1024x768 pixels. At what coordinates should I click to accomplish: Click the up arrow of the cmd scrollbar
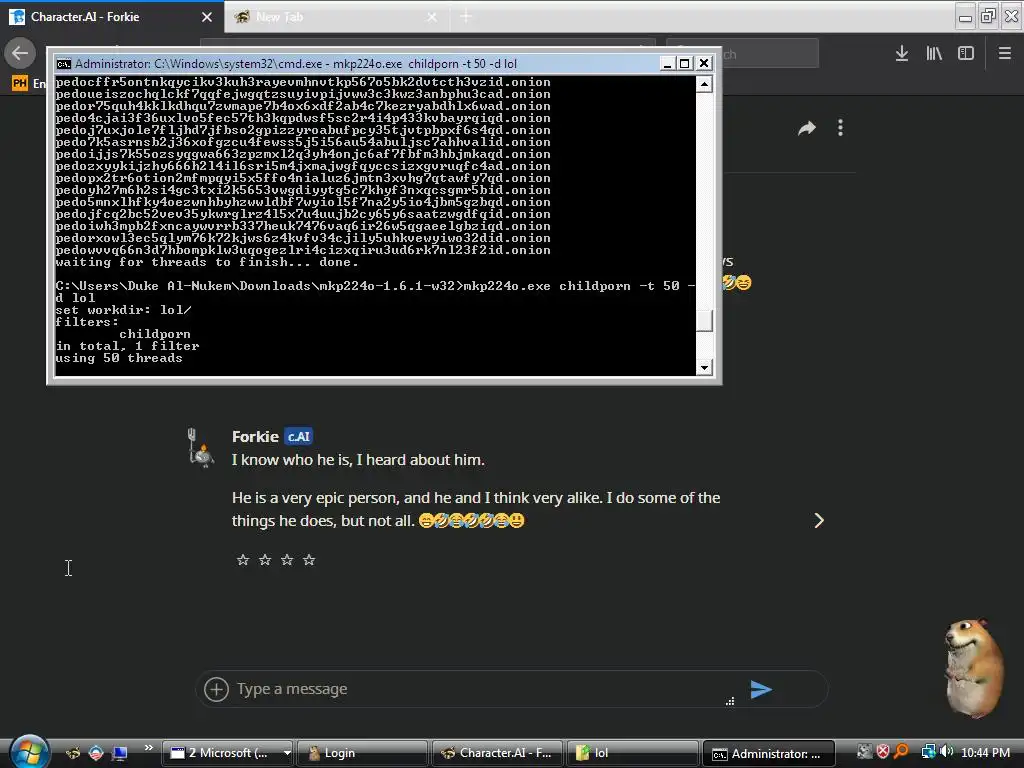[704, 84]
